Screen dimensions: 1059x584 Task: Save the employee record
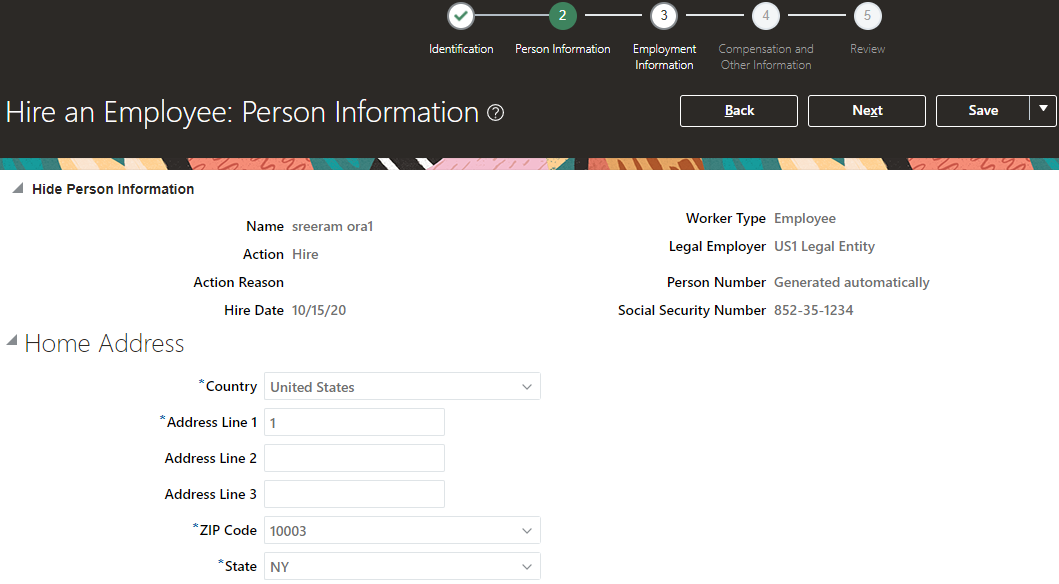coord(982,110)
